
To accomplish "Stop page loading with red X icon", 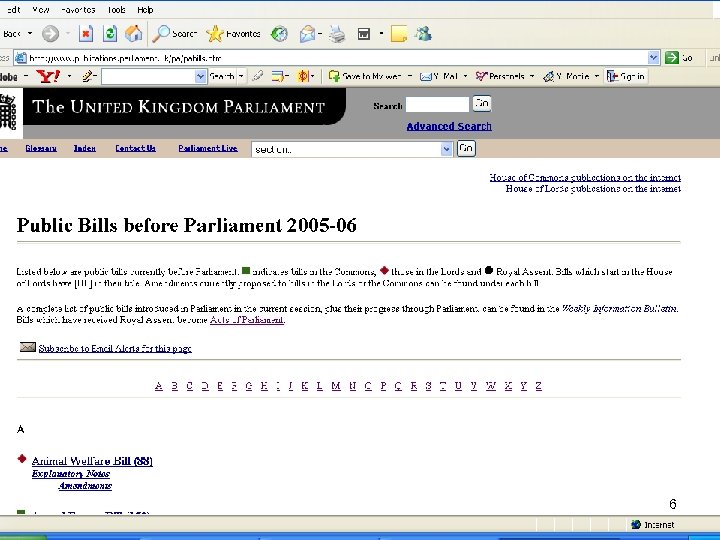I will [86, 34].
